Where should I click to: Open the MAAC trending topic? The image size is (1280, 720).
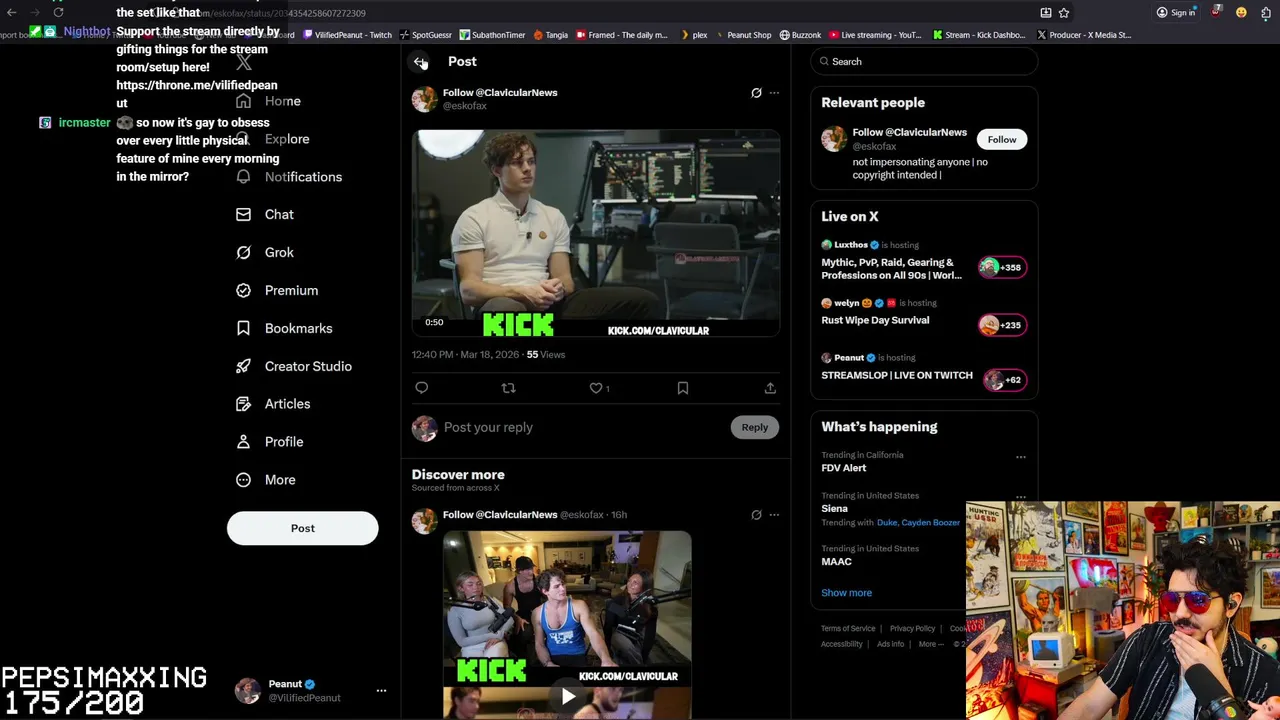point(836,562)
